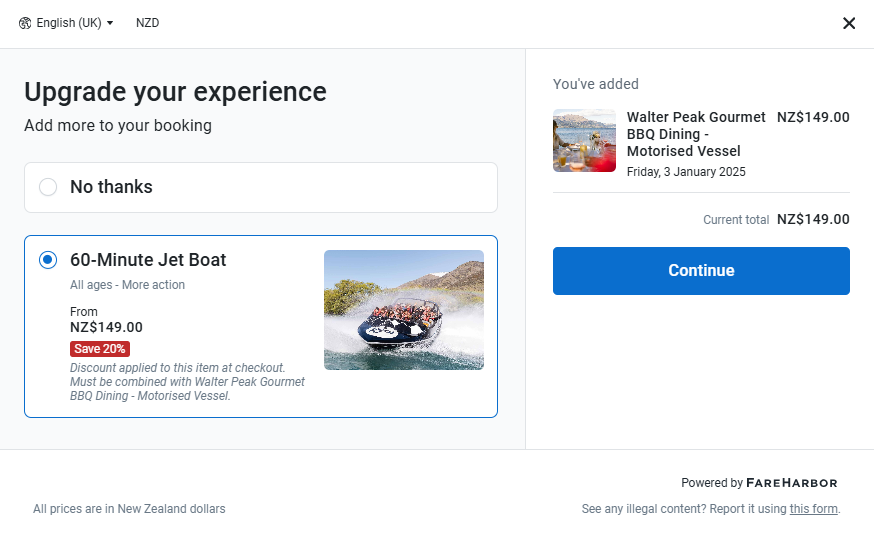This screenshot has height=536, width=874.
Task: Click the globe language icon
Action: pyautogui.click(x=25, y=23)
